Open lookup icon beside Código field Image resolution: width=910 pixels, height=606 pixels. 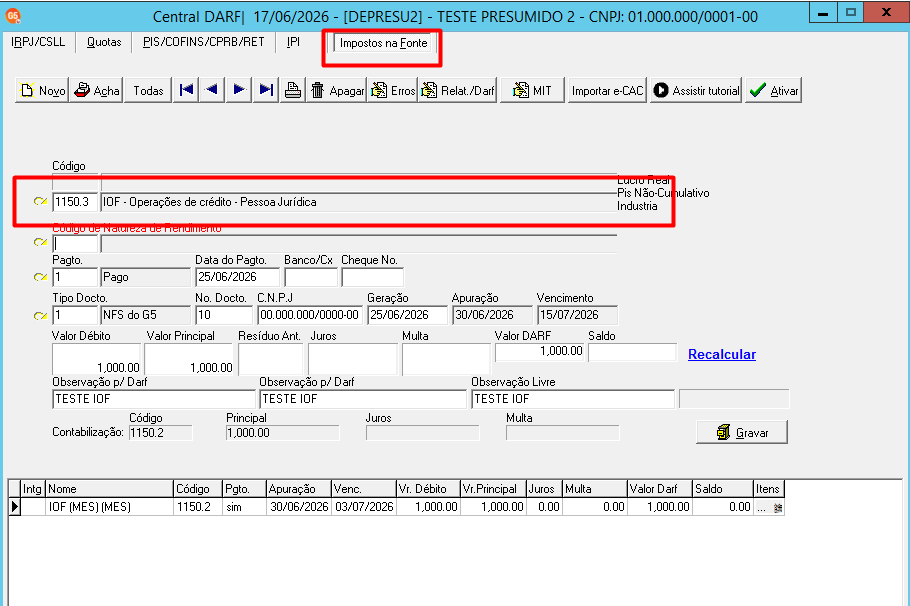point(40,201)
